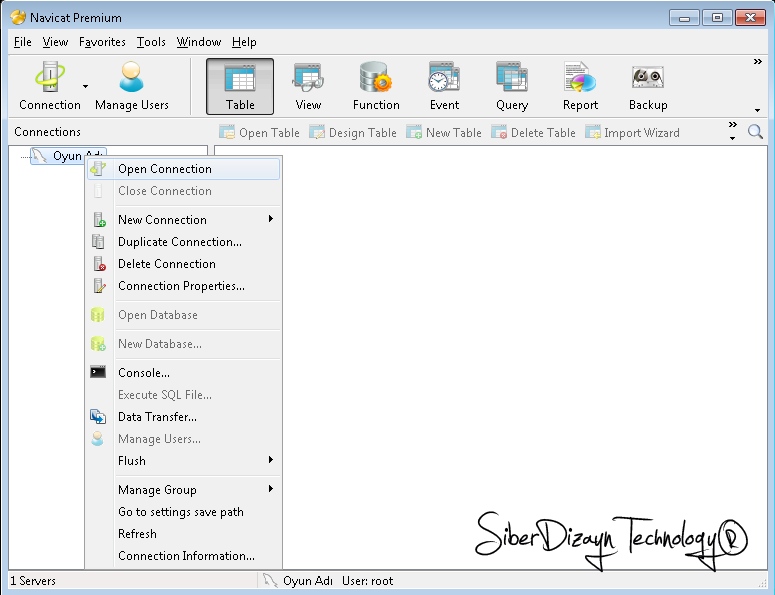This screenshot has height=595, width=775.
Task: Expand the Flush submenu arrow
Action: click(x=270, y=460)
